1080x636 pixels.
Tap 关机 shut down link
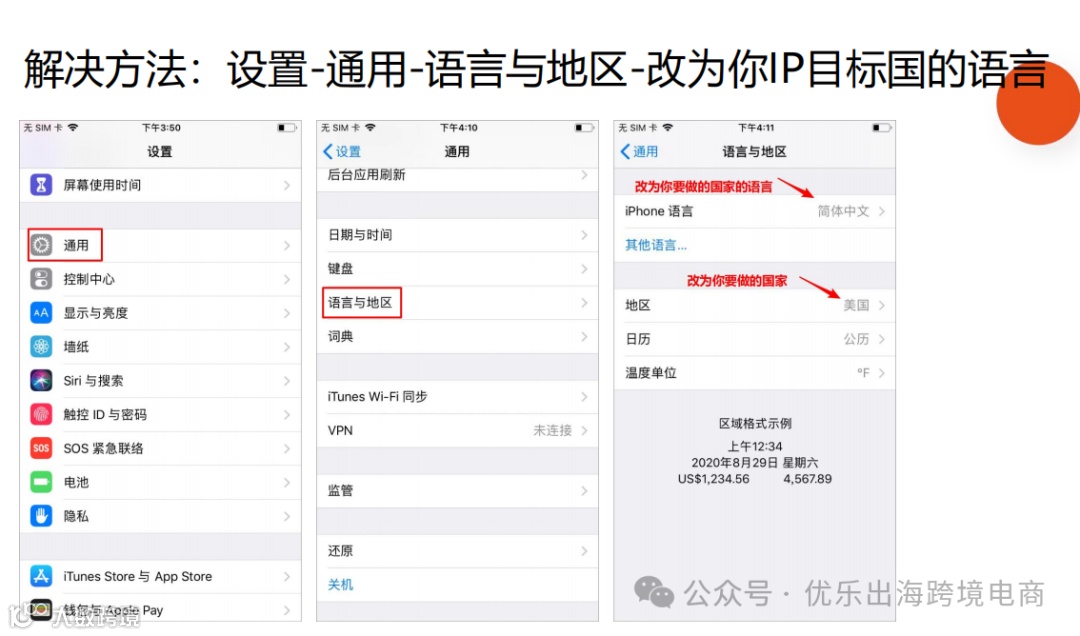point(340,584)
